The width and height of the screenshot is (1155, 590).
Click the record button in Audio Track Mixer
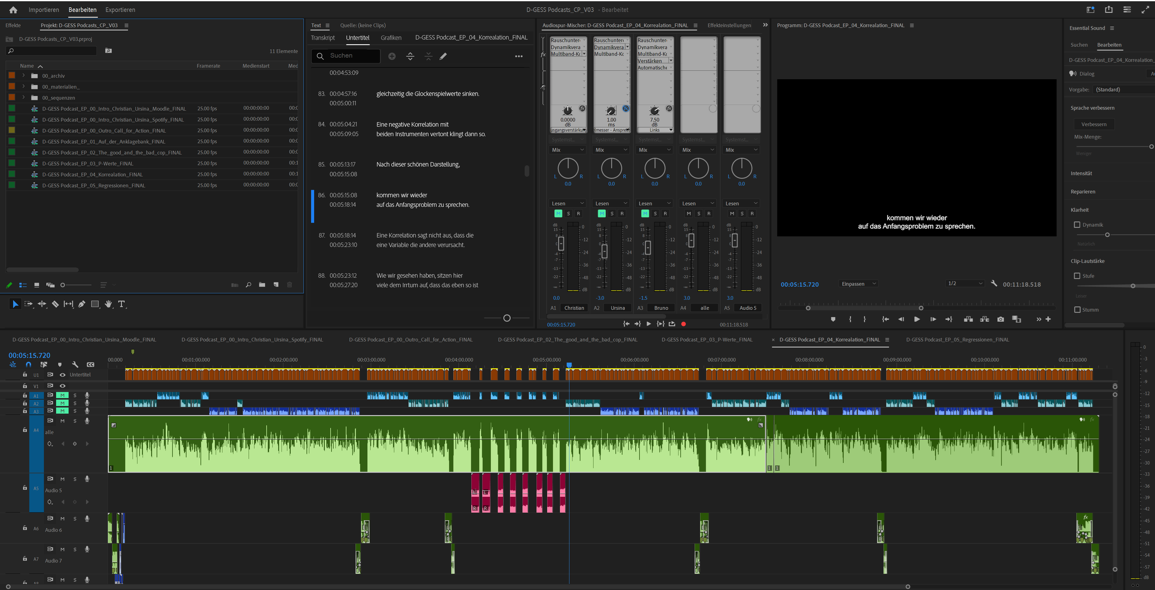click(x=684, y=324)
